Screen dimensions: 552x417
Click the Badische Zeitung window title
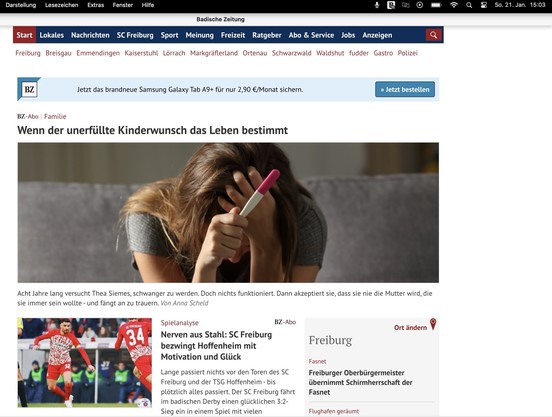(x=220, y=19)
